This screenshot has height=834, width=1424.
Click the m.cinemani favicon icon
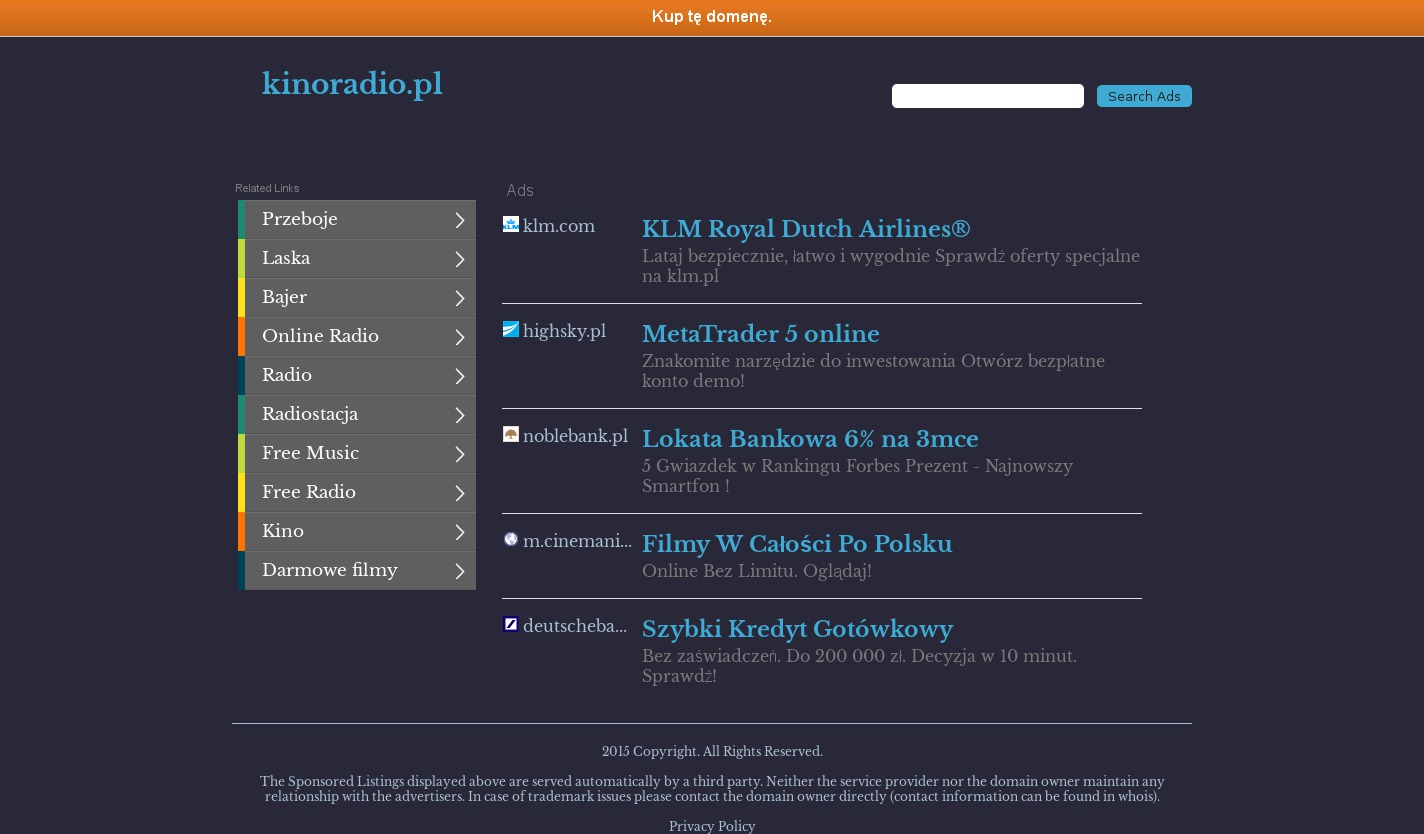tap(510, 540)
